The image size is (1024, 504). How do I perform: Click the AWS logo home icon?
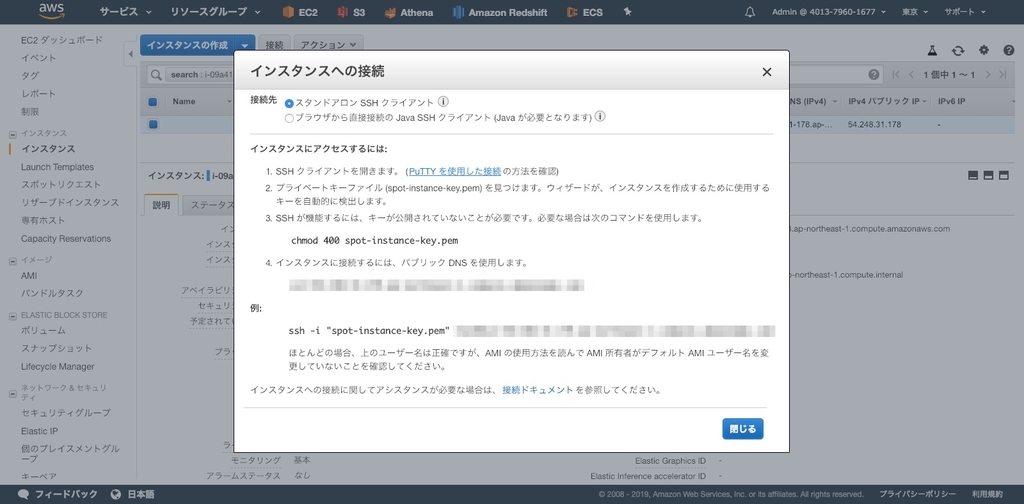pyautogui.click(x=51, y=11)
